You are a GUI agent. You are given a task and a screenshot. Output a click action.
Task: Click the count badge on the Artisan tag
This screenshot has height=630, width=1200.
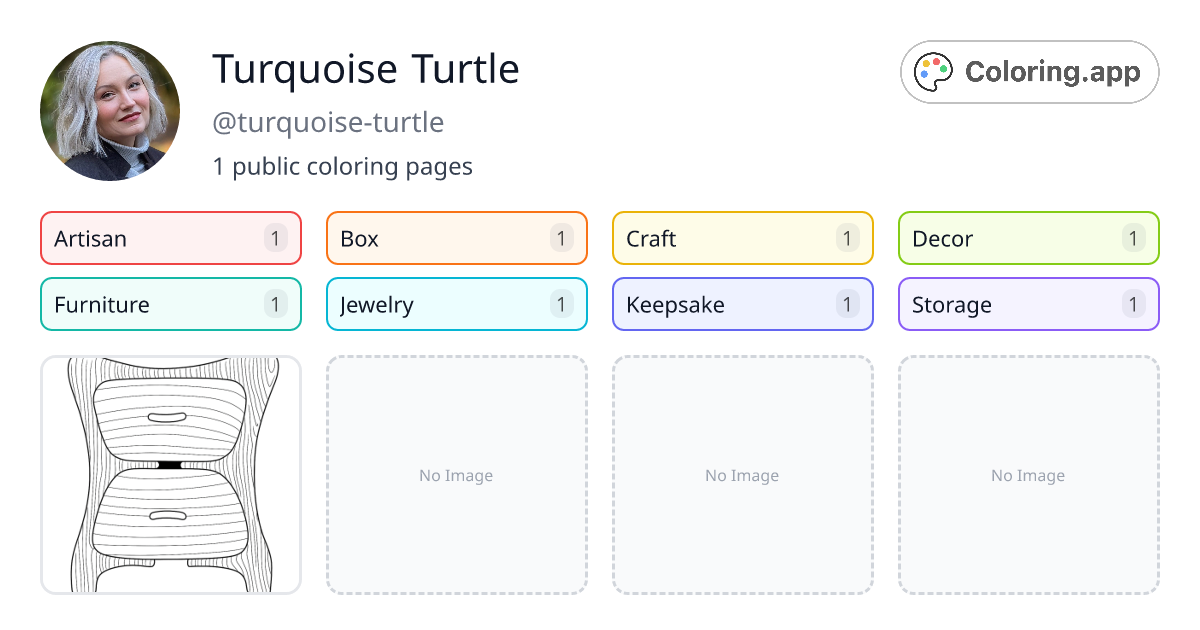click(274, 238)
